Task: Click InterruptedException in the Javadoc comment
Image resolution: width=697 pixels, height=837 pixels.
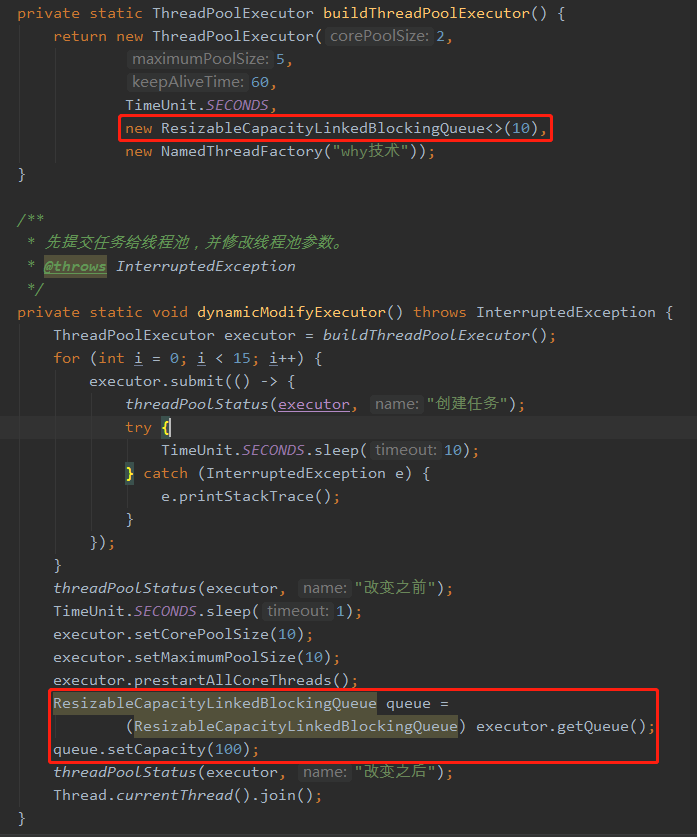Action: pyautogui.click(x=206, y=266)
